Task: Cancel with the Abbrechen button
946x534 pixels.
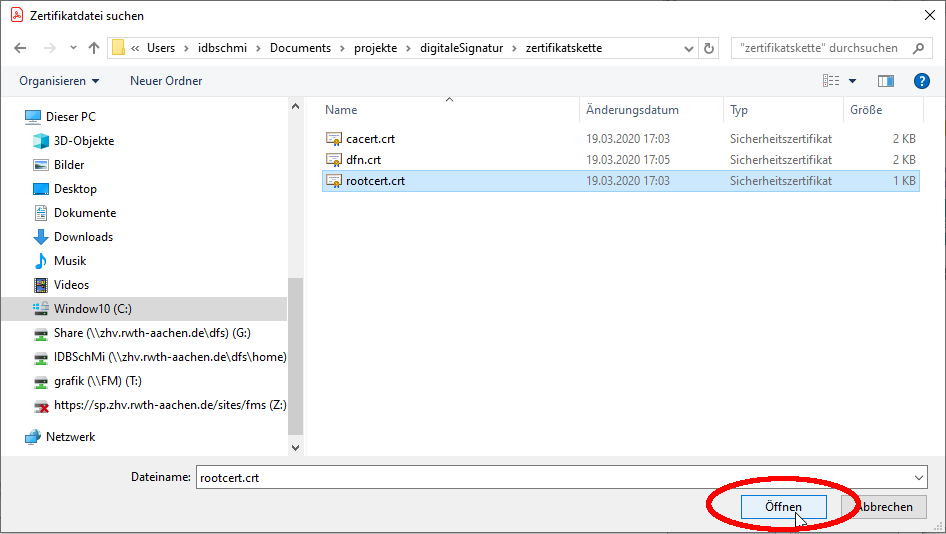Action: [884, 507]
